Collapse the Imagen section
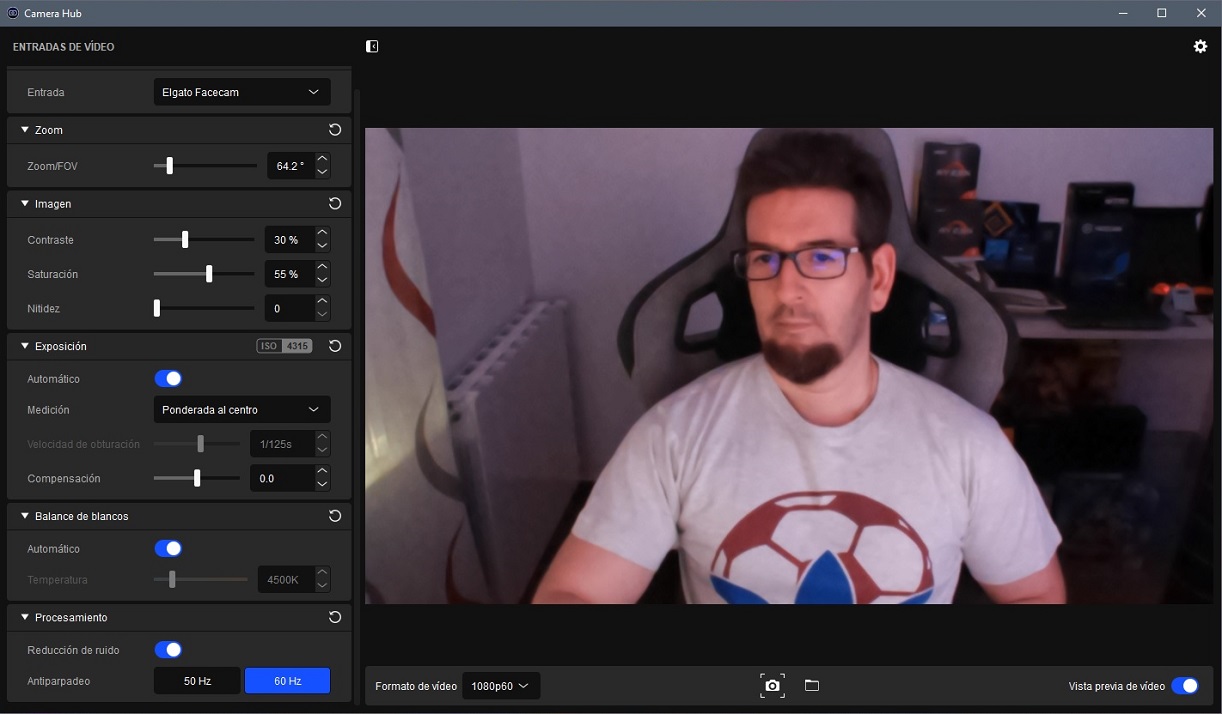The width and height of the screenshot is (1222, 714). 25,204
